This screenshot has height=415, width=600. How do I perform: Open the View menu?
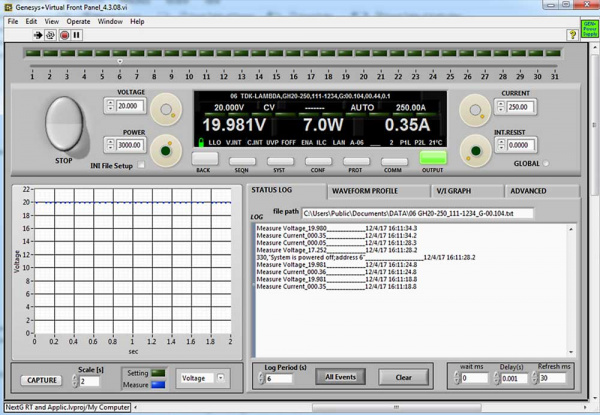click(x=52, y=21)
